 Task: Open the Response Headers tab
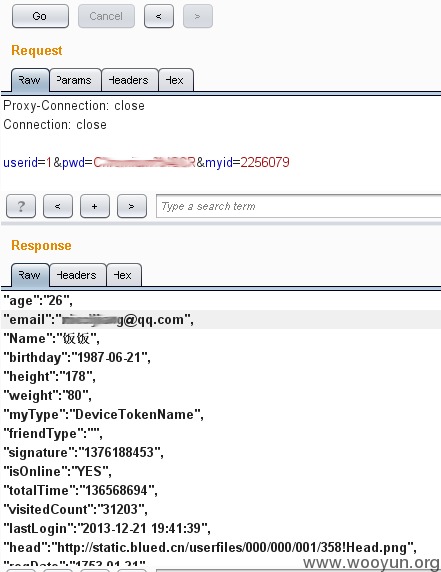(x=78, y=275)
